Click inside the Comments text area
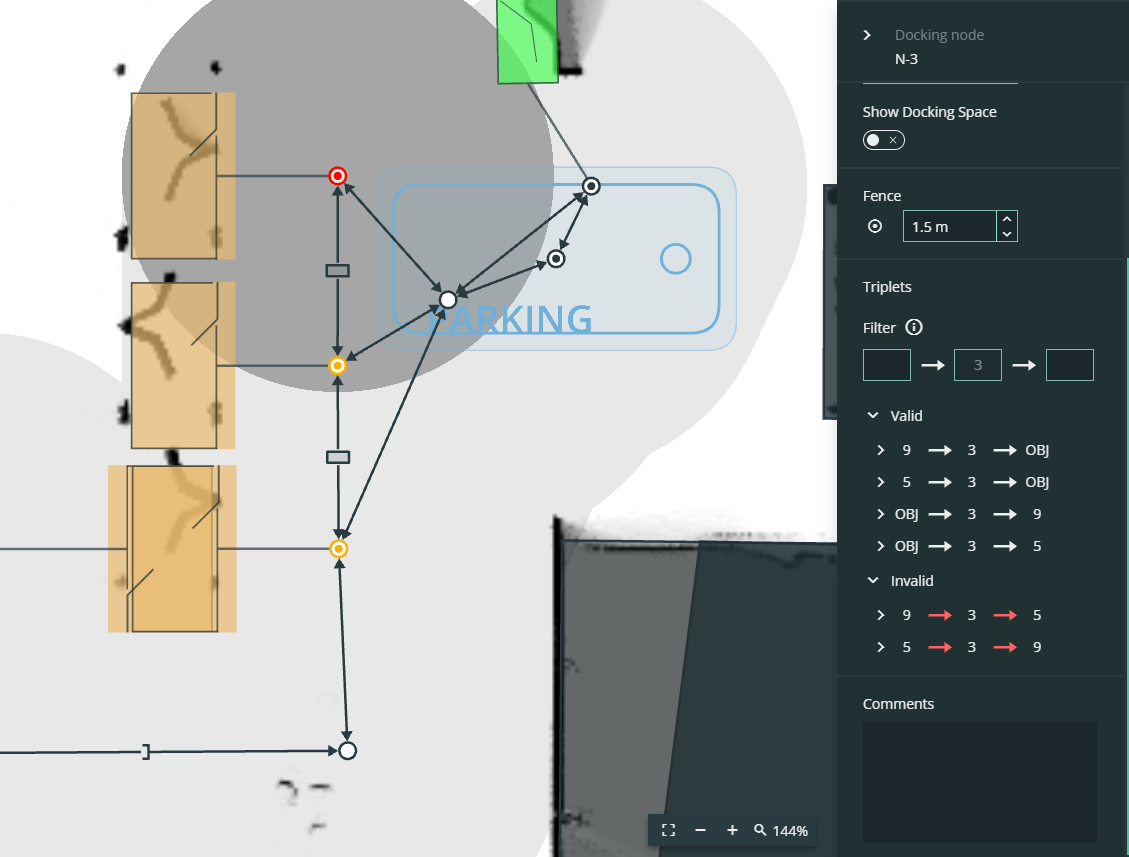Image resolution: width=1129 pixels, height=857 pixels. (x=979, y=782)
